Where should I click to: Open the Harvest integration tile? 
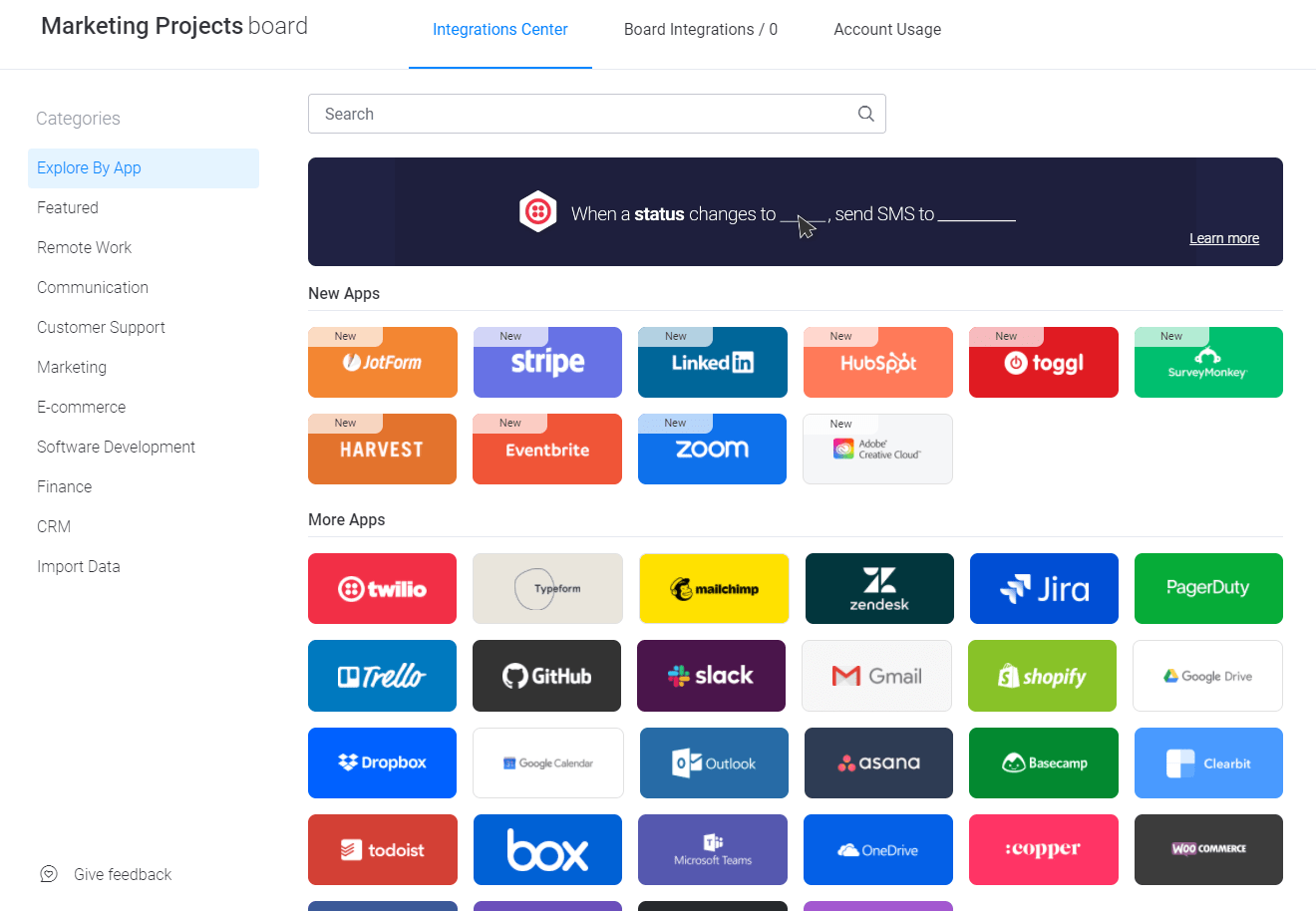(x=383, y=449)
